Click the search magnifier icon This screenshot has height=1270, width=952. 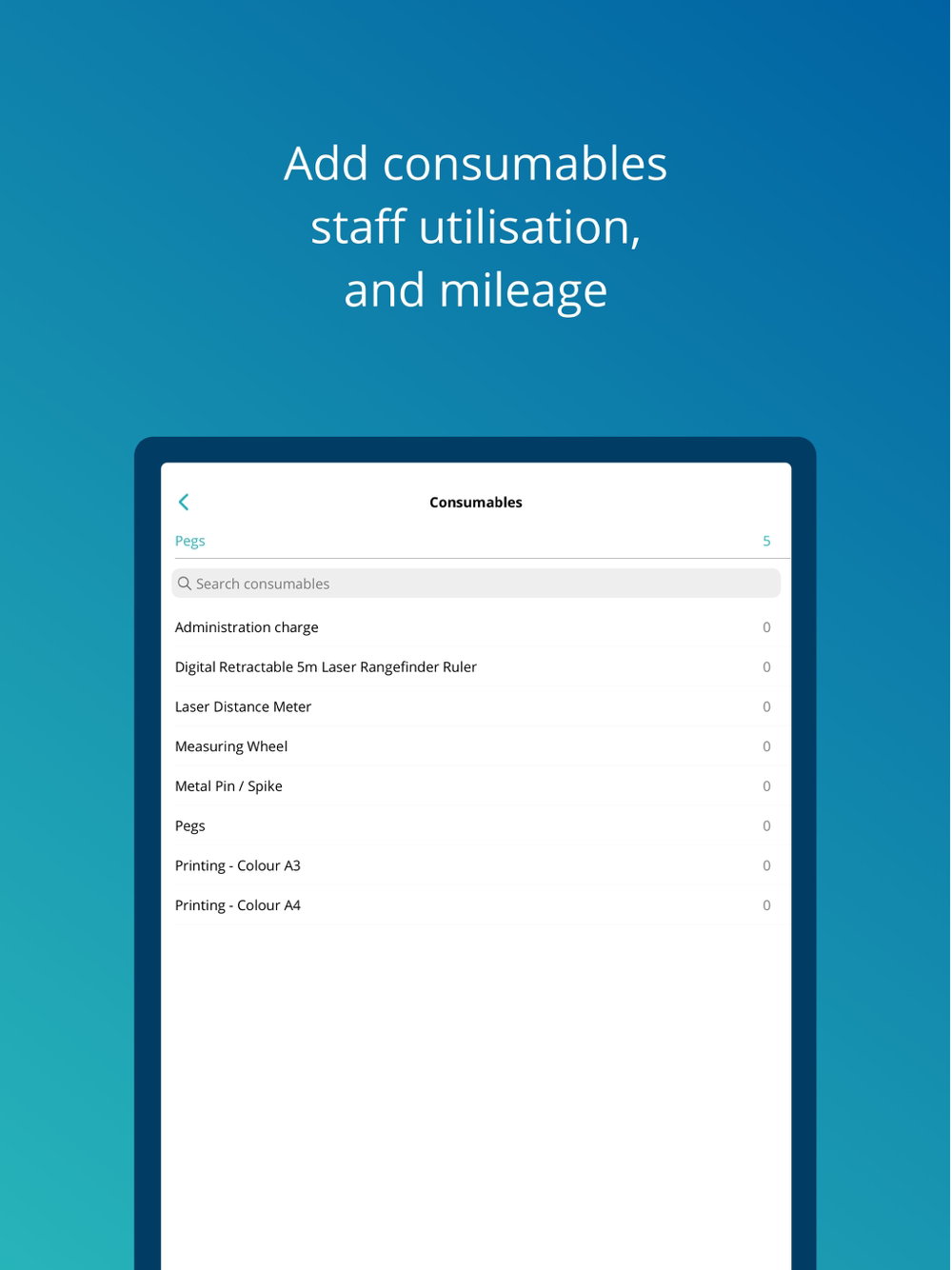[185, 584]
